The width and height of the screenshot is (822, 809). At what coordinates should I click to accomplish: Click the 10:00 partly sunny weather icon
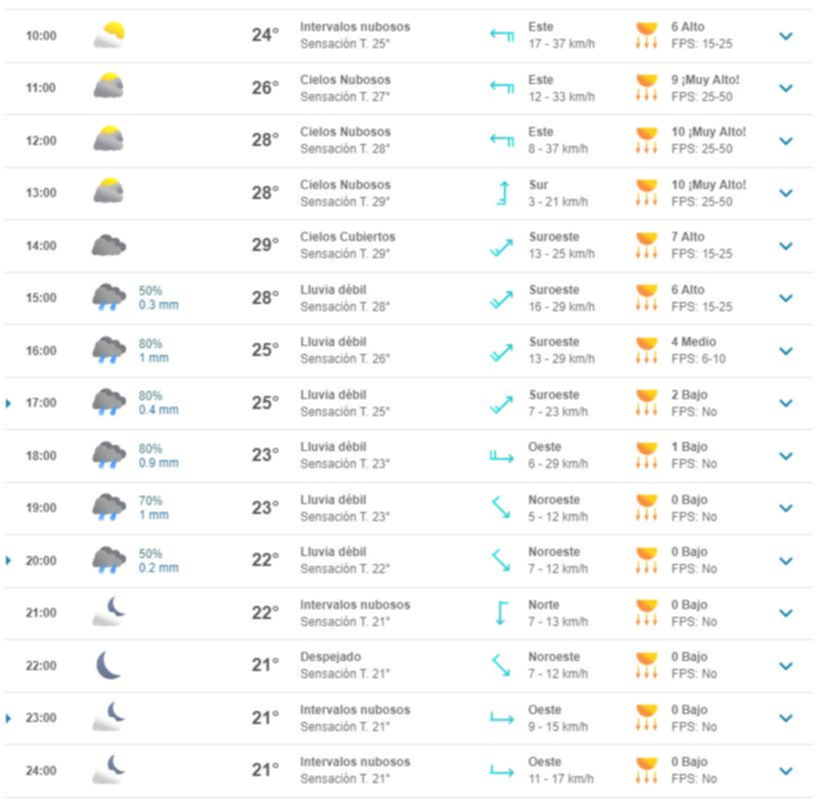click(x=109, y=36)
